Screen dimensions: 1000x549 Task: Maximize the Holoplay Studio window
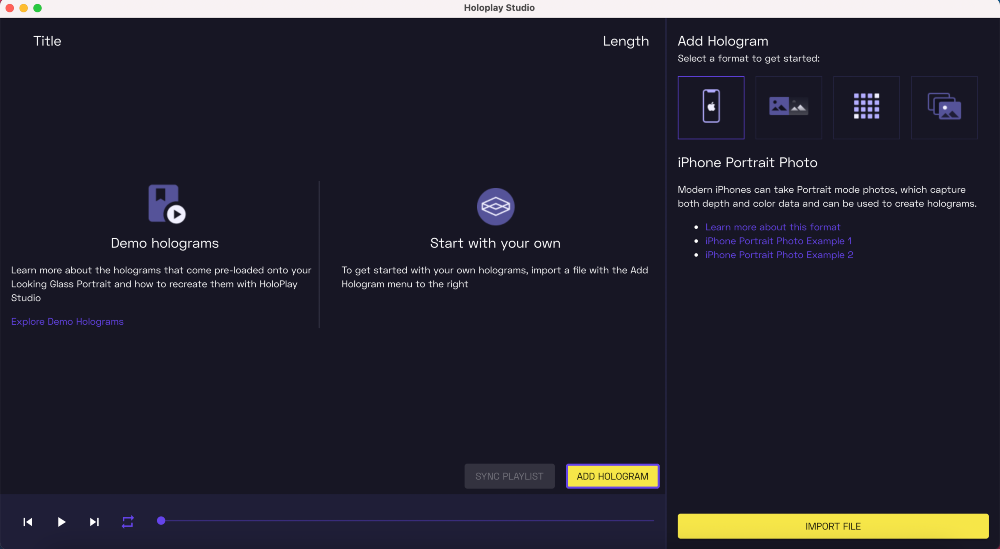coord(38,8)
